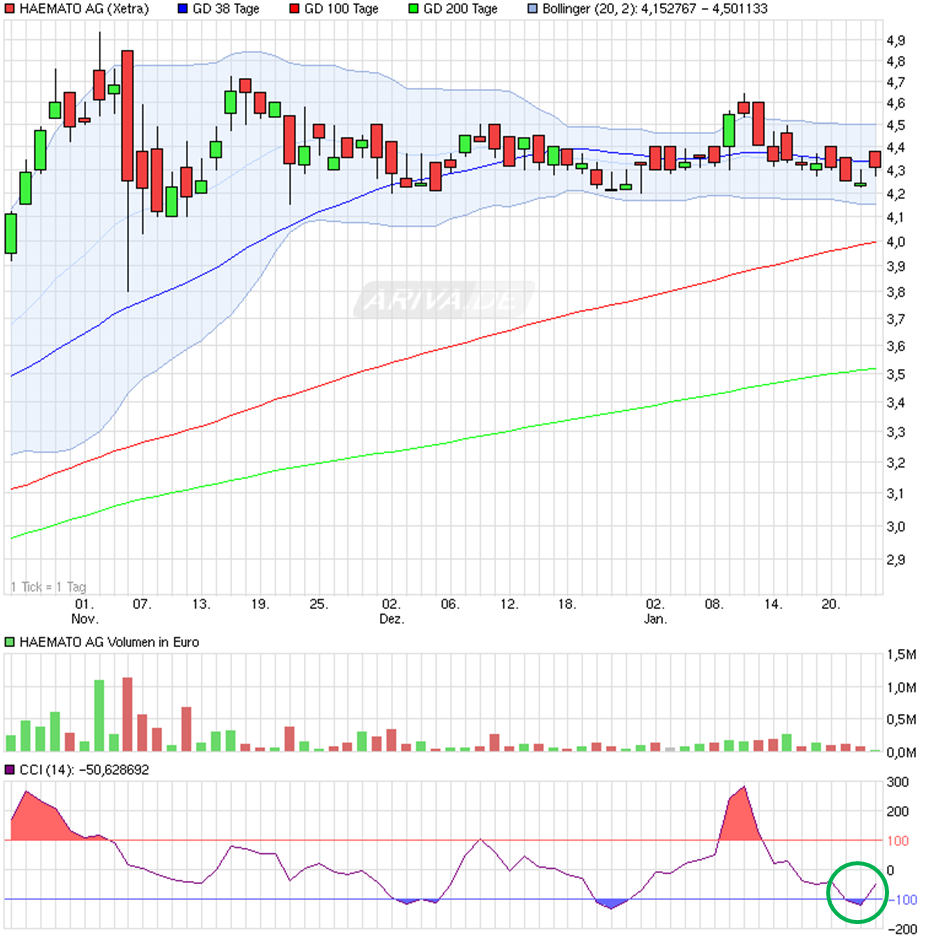935x940 pixels.
Task: Click the '12.' date axis label
Action: pyautogui.click(x=509, y=604)
